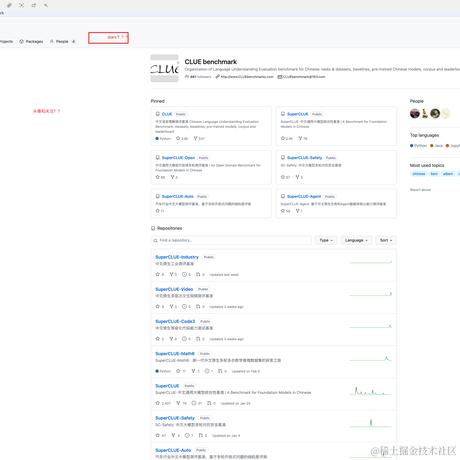Click the star icon in pinned SuperCLUE-Agent card
The width and height of the screenshot is (460, 460).
(283, 211)
